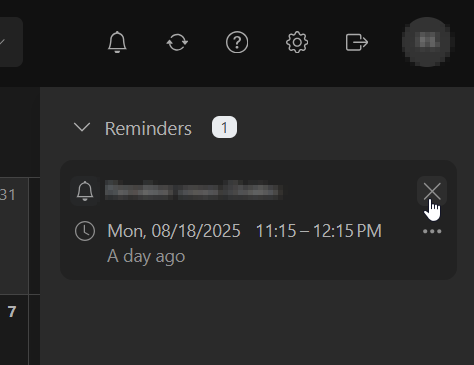Dismiss the reminder with the X button
Viewport: 474px width, 365px height.
click(x=432, y=191)
